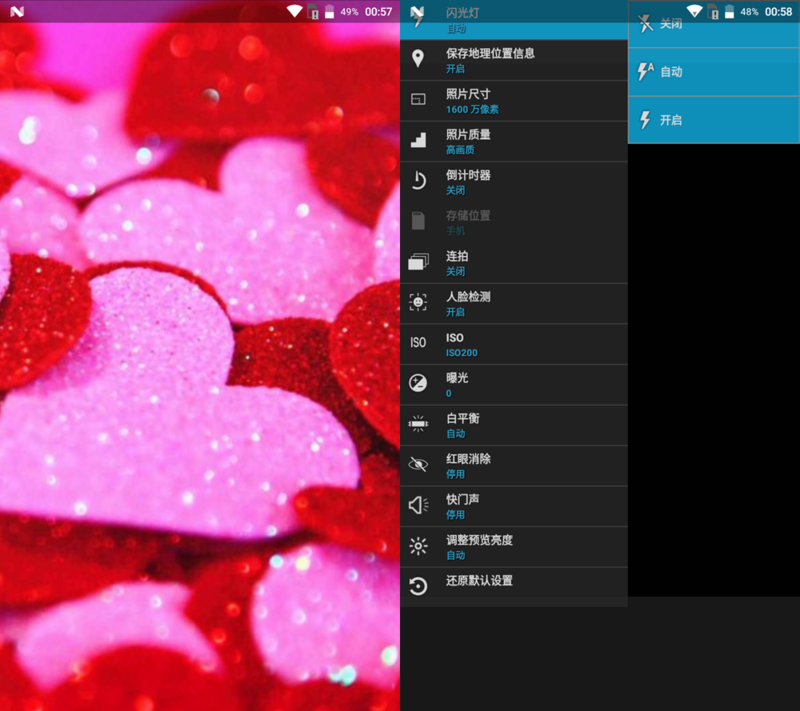Tap the battery icon beside 49%
800x711 pixels.
tap(330, 11)
